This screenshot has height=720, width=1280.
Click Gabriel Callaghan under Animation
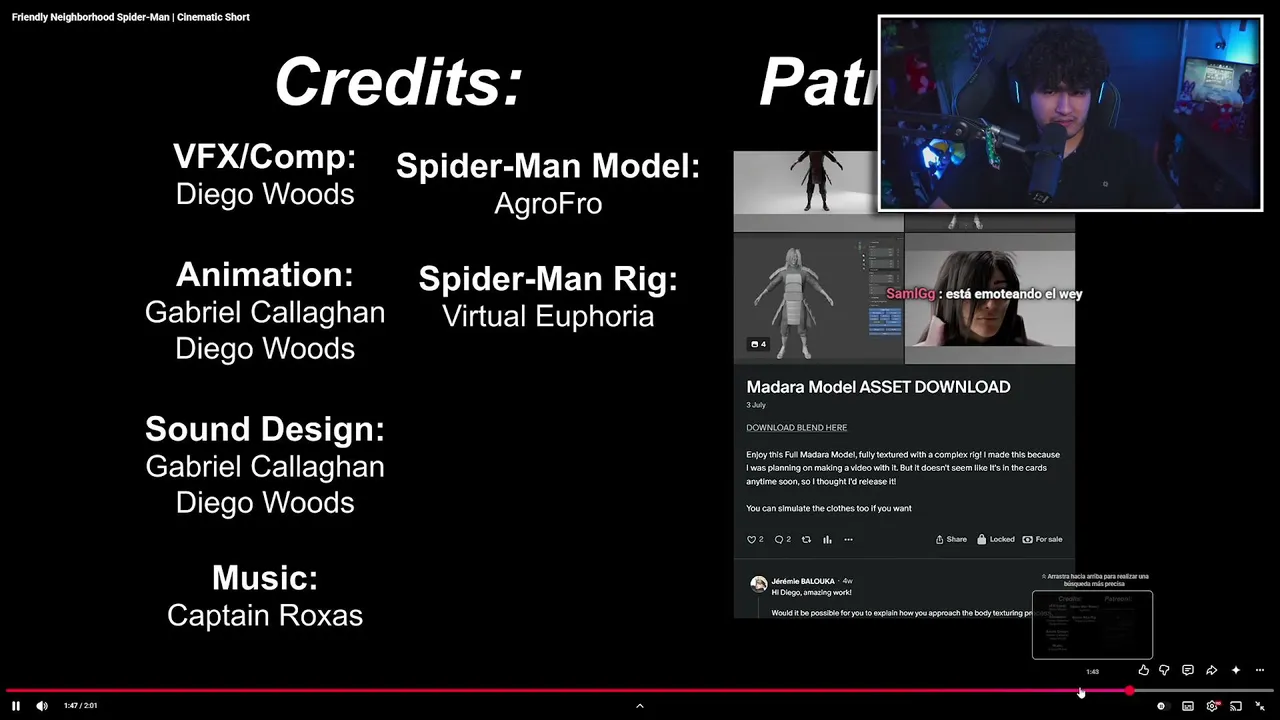tap(265, 312)
